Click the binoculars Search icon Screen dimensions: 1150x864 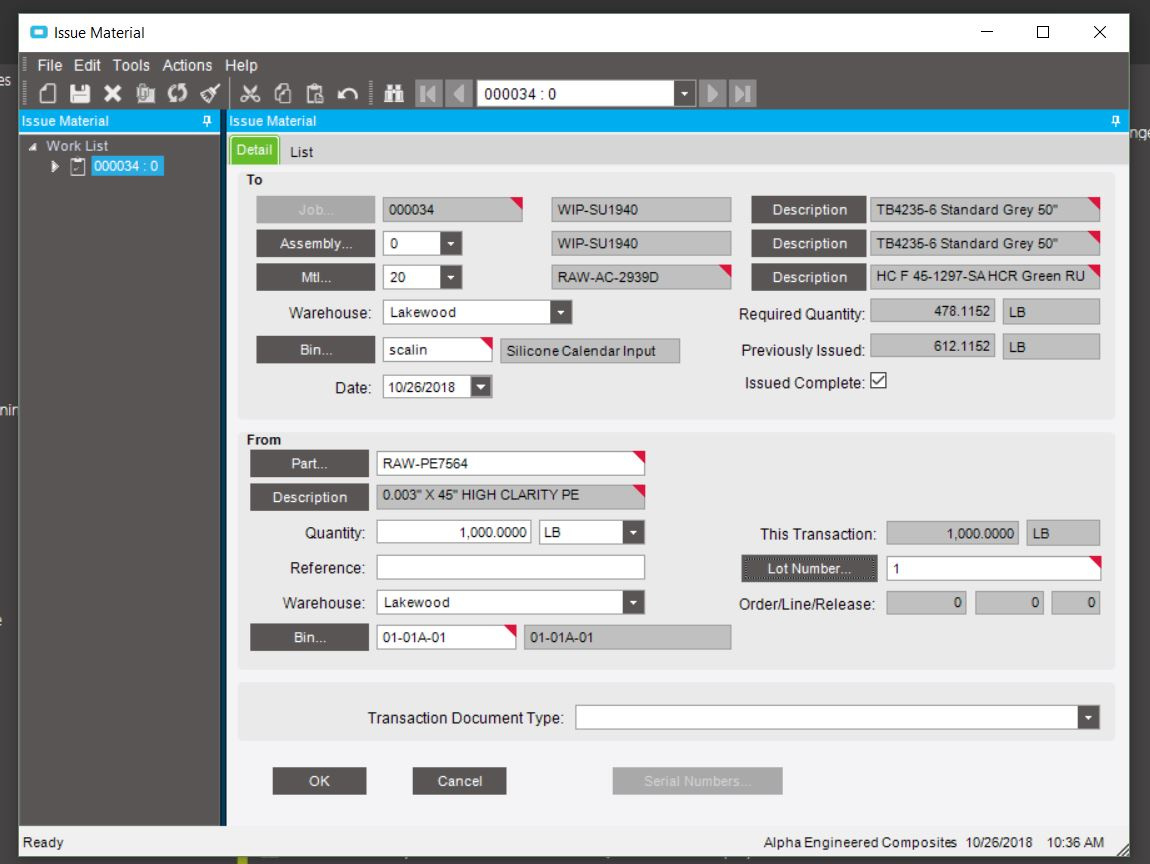(x=394, y=94)
